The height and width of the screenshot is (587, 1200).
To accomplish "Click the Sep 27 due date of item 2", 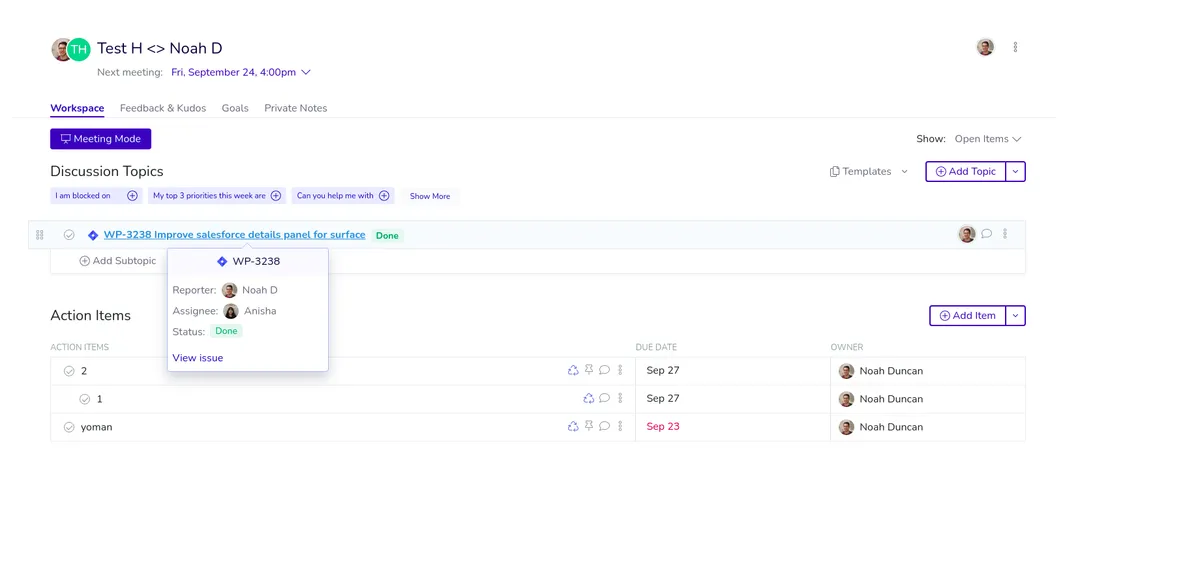I will 663,370.
